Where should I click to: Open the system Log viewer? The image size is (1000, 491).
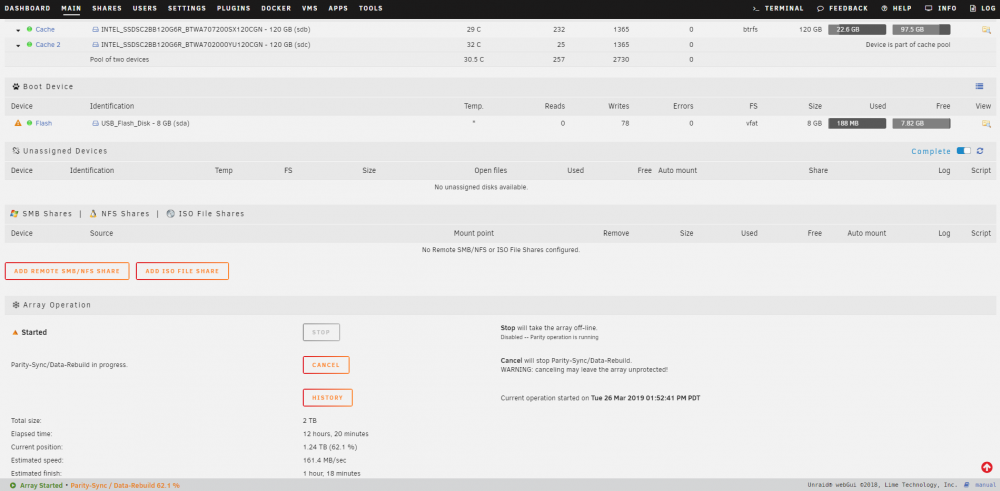point(982,8)
